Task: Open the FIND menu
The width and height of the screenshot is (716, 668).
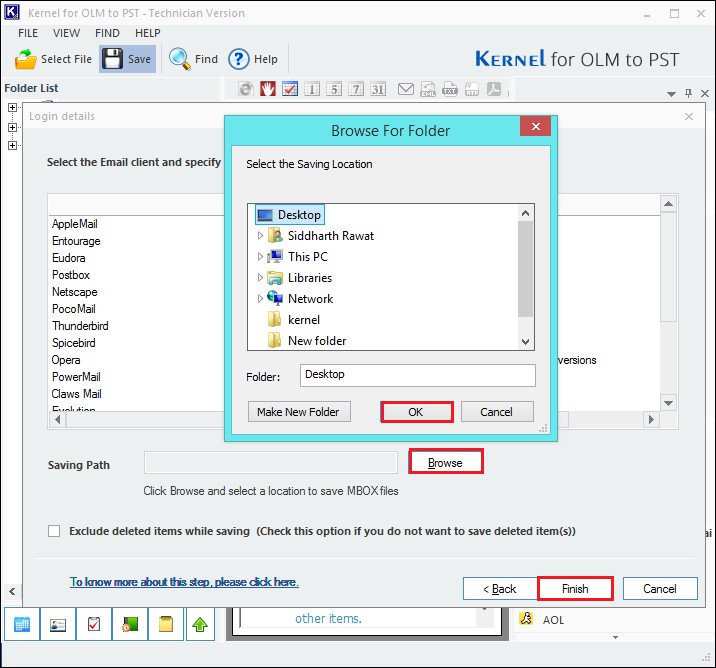Action: click(107, 33)
